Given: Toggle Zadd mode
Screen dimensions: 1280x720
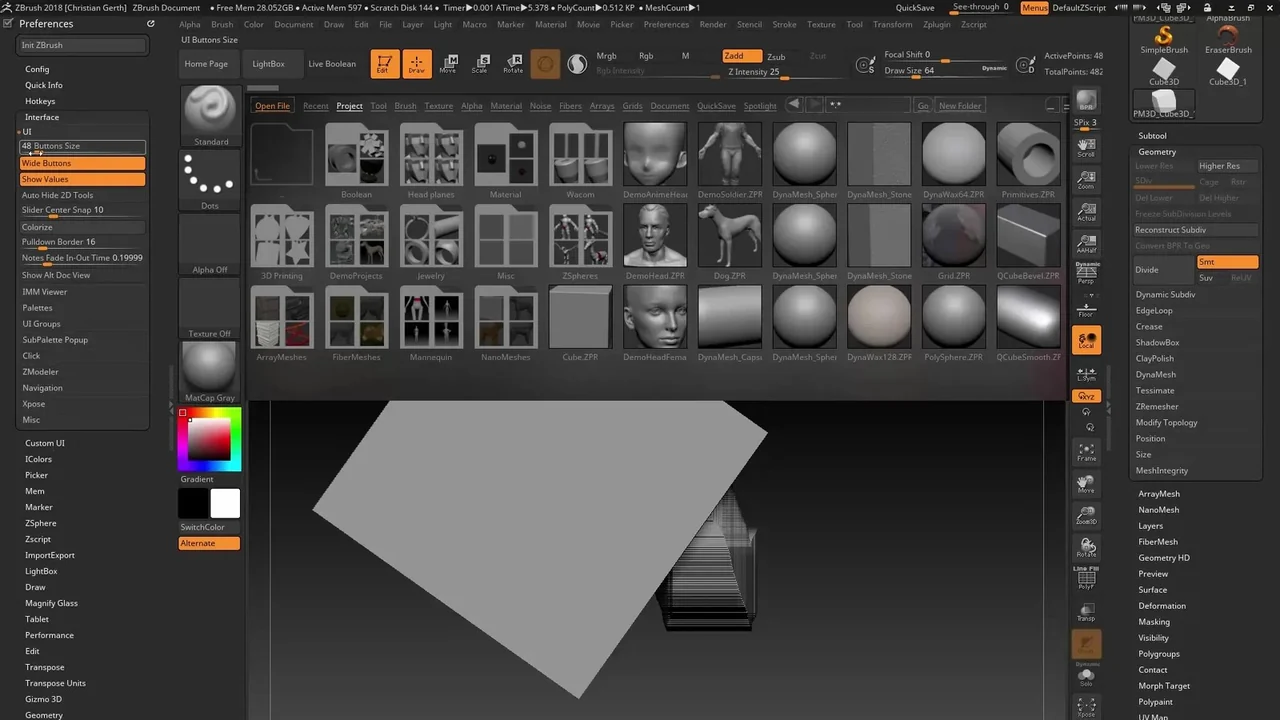Looking at the screenshot, I should coord(742,56).
